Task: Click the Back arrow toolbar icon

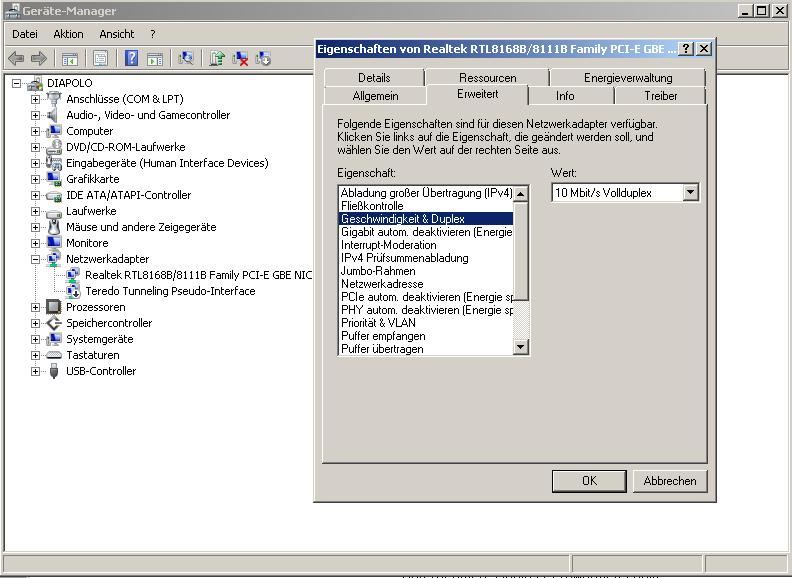Action: click(16, 59)
